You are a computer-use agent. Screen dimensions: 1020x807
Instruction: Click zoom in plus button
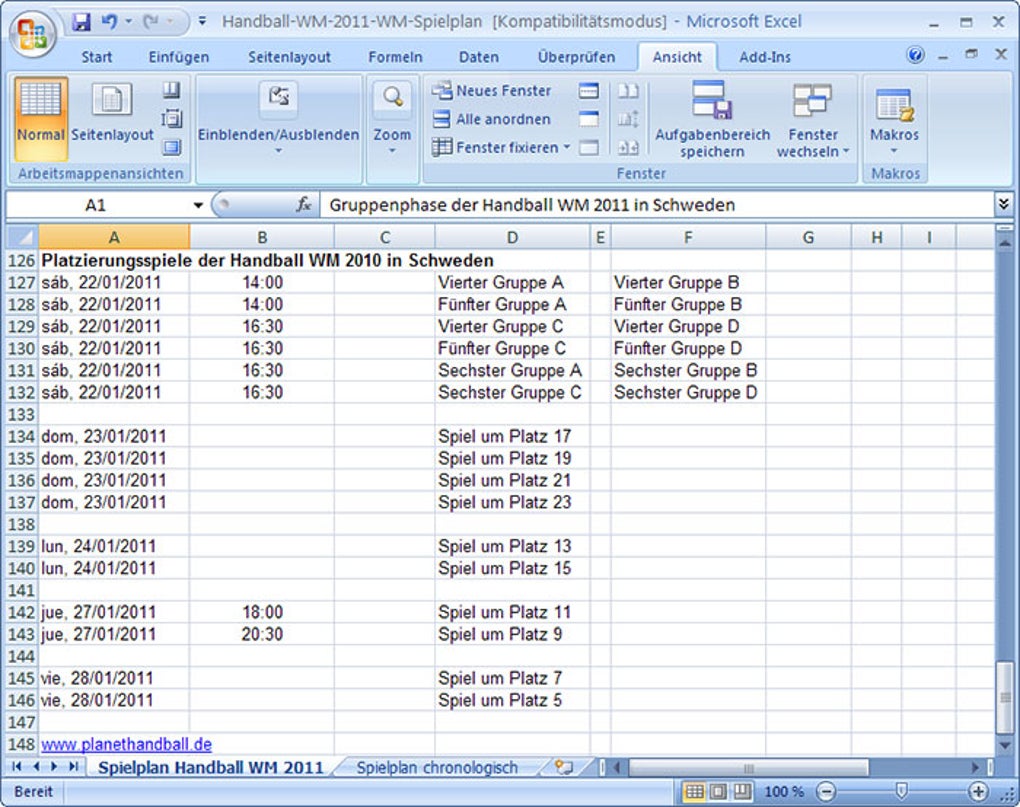tap(978, 791)
